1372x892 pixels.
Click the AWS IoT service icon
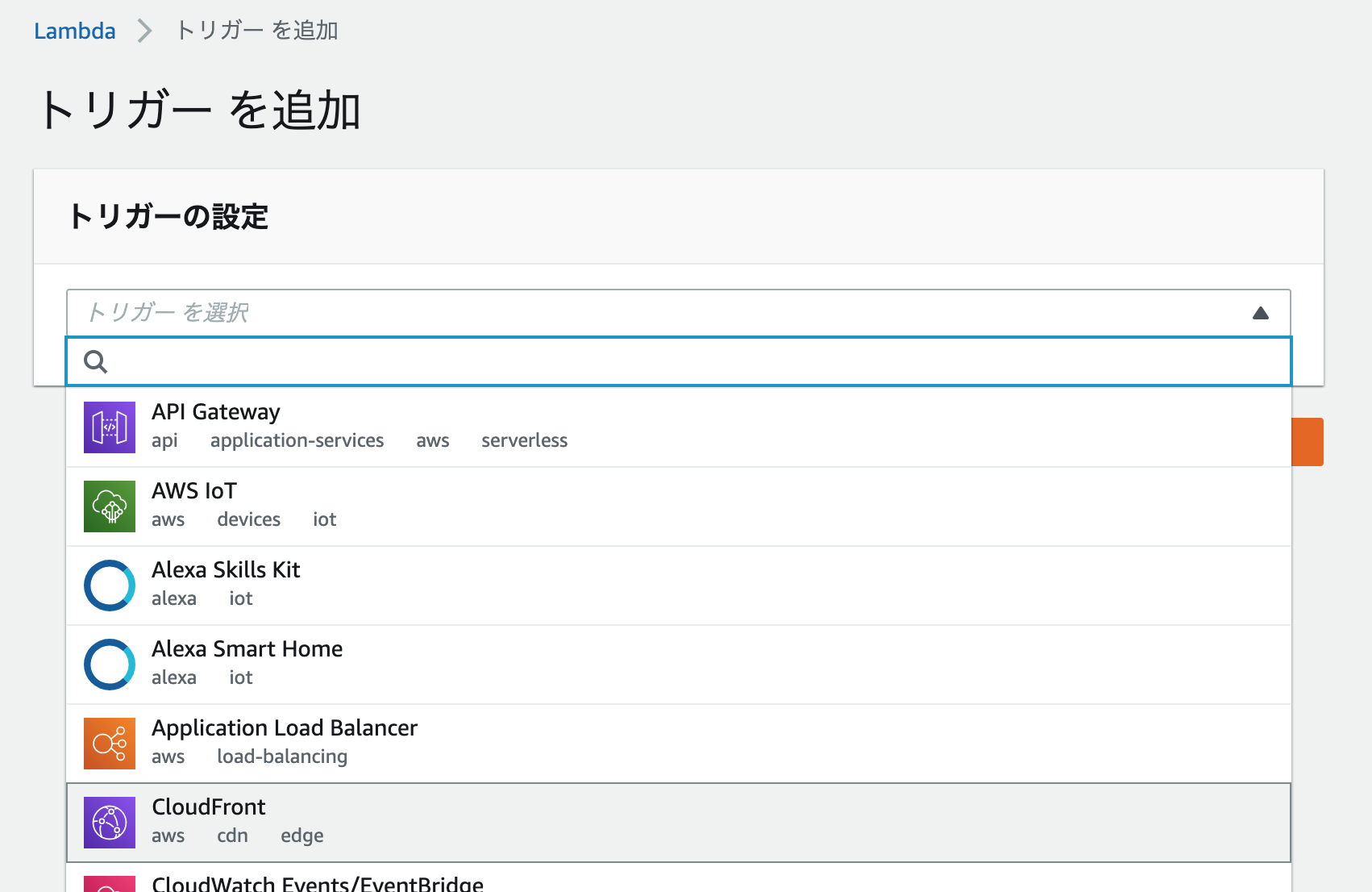(x=110, y=506)
